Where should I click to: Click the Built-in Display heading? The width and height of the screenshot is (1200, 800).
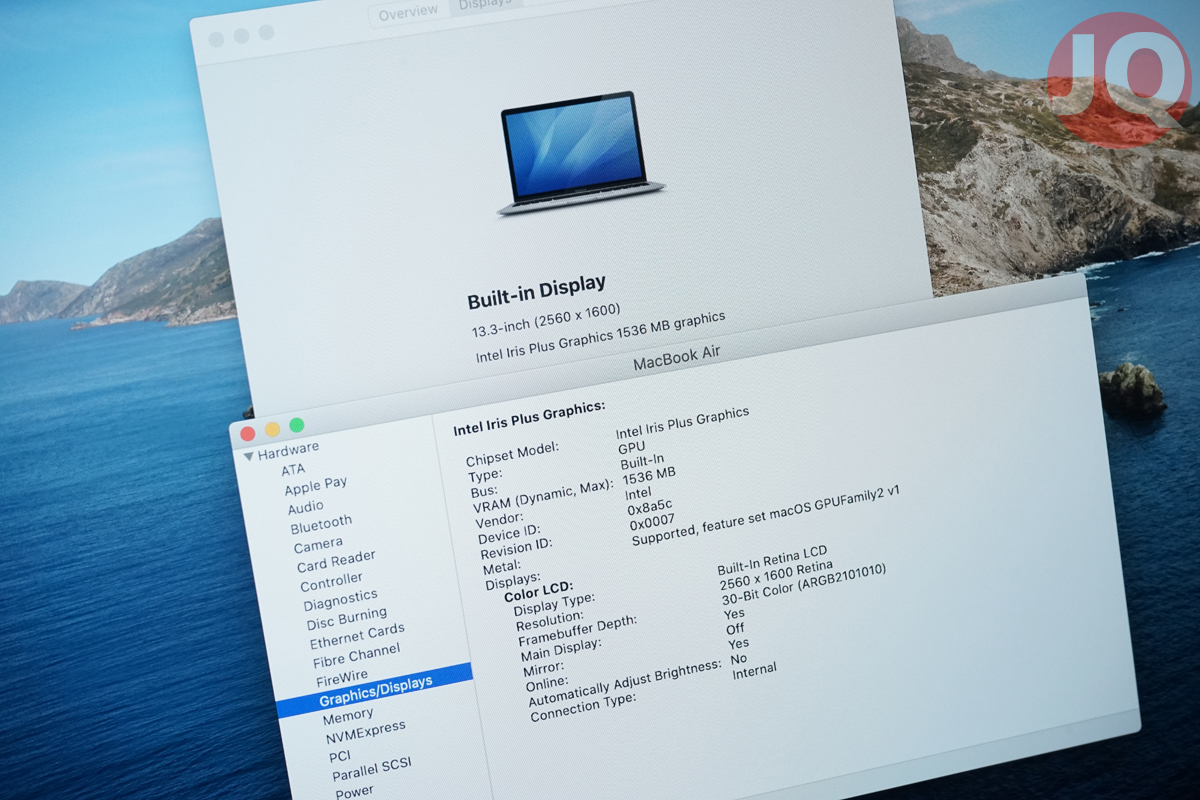pyautogui.click(x=537, y=293)
